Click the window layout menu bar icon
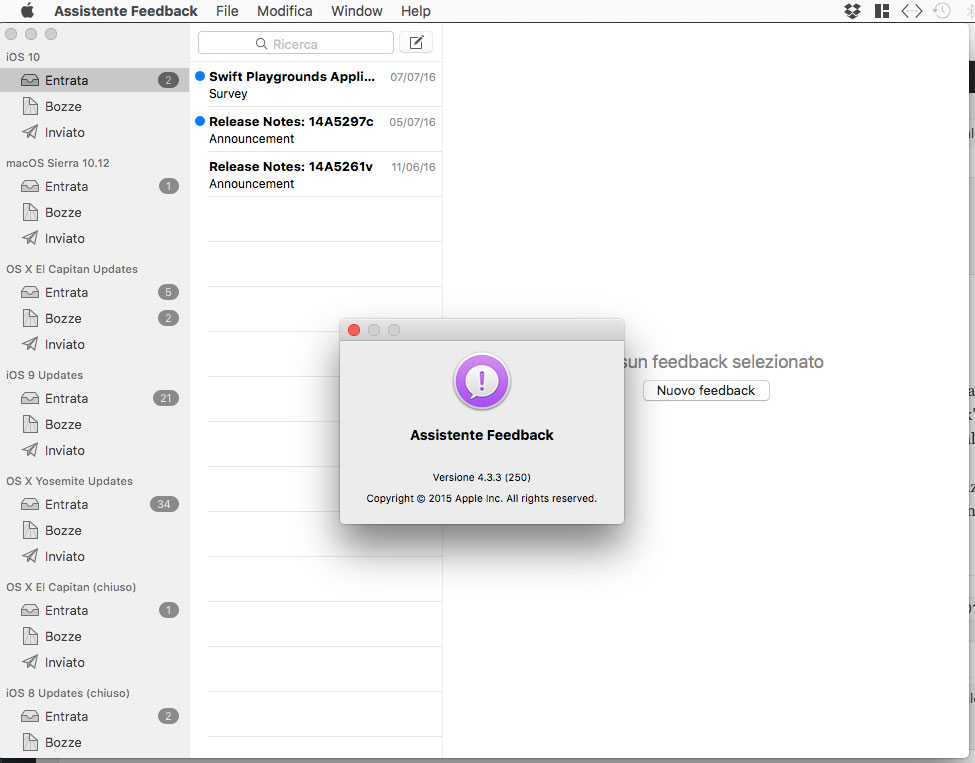The width and height of the screenshot is (975, 763). pyautogui.click(x=882, y=11)
